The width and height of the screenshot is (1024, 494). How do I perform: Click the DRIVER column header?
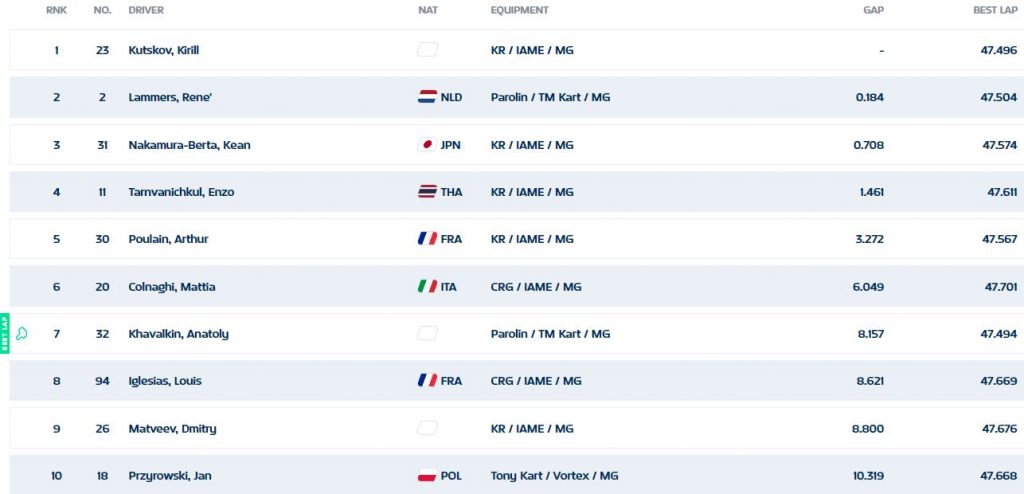146,10
